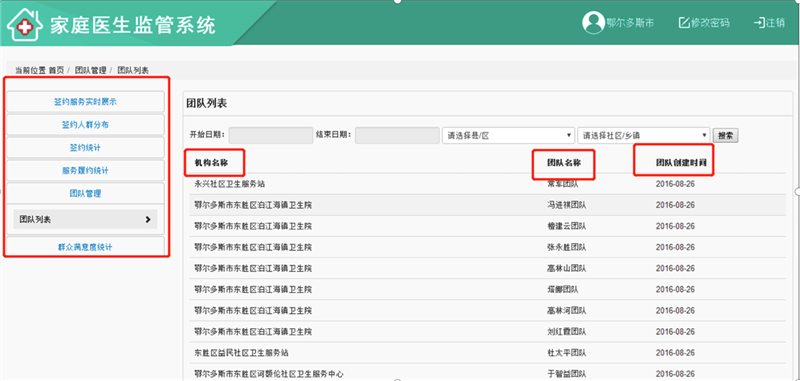Viewport: 800px width, 381px height.
Task: Select 签约统计 sidebar menu
Action: 85,147
